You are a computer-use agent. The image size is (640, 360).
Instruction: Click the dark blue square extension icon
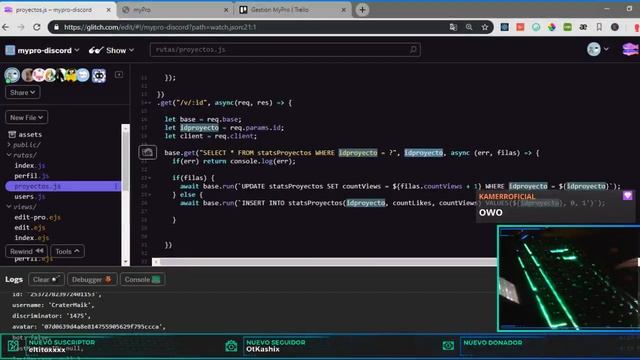click(x=504, y=27)
